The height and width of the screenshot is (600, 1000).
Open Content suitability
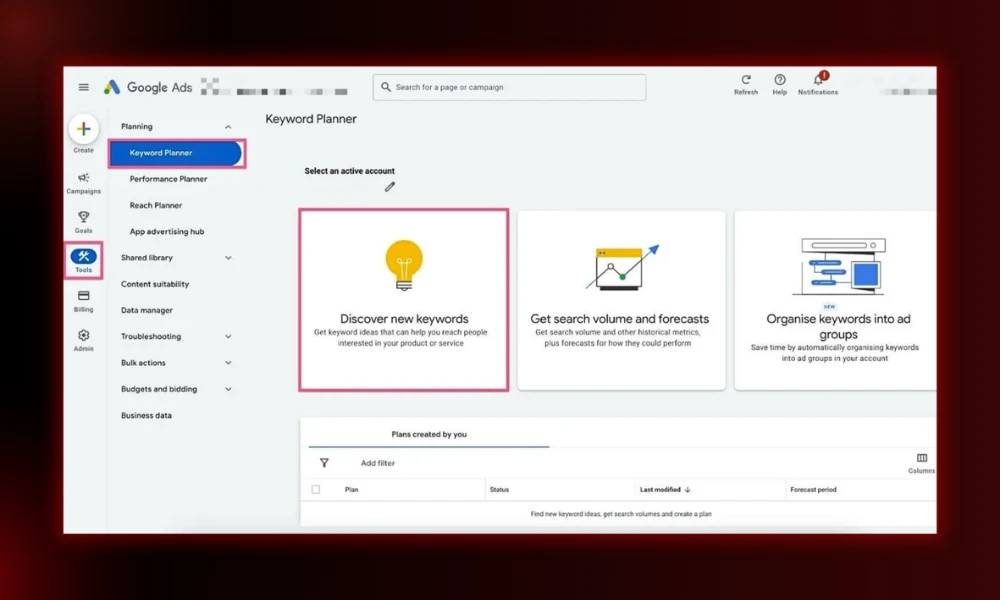(155, 284)
